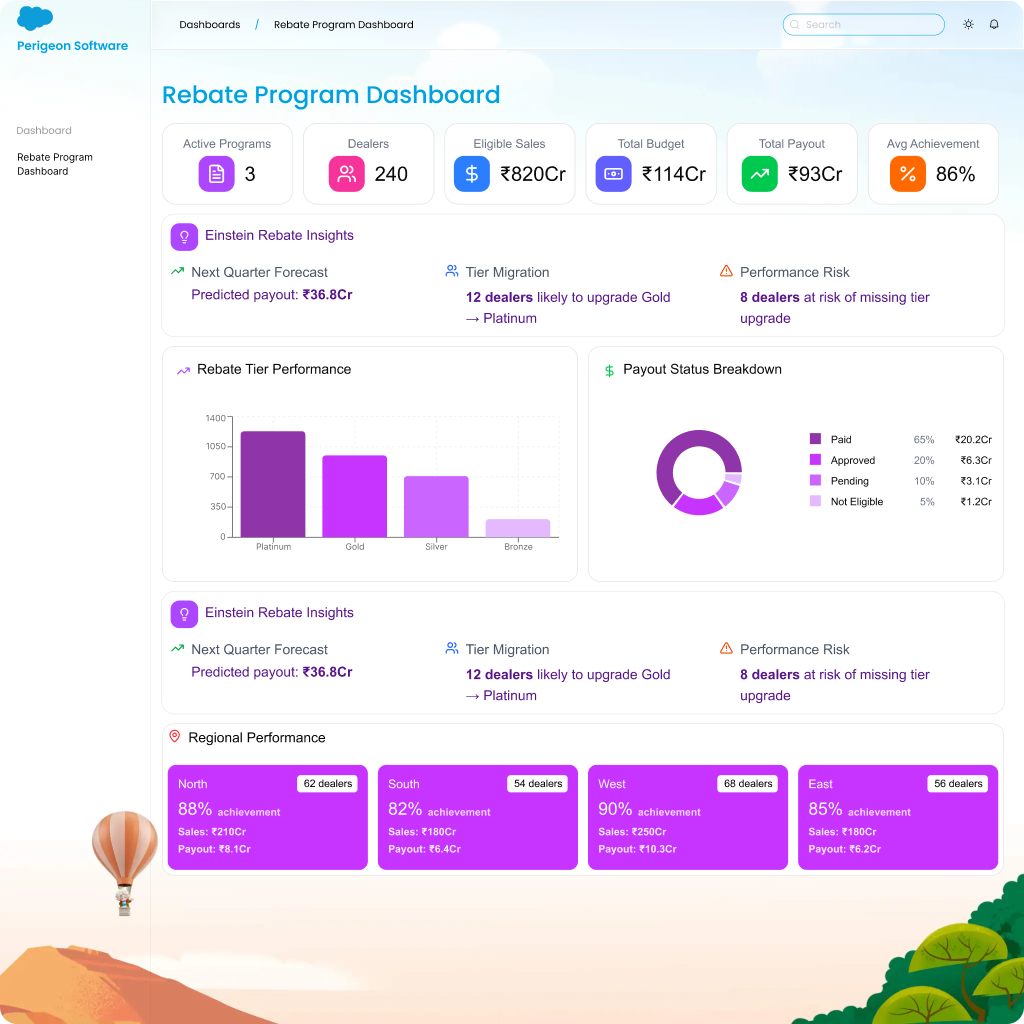Select the Platinum bar in Tier Performance chart
Image resolution: width=1024 pixels, height=1024 pixels.
tap(273, 485)
